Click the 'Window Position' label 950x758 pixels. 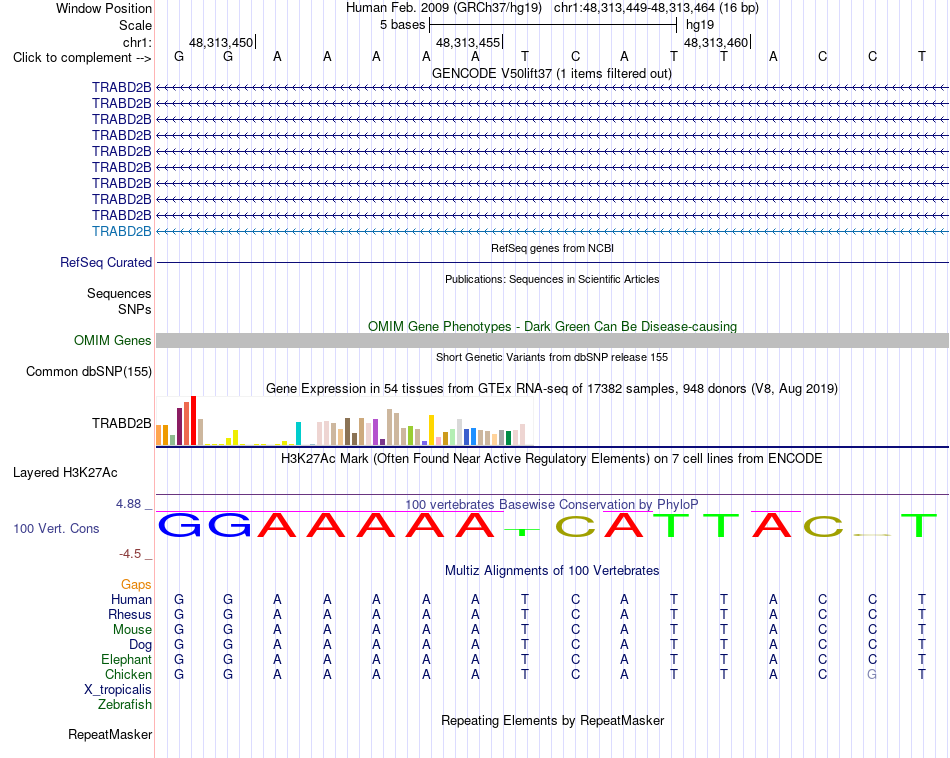pyautogui.click(x=104, y=8)
